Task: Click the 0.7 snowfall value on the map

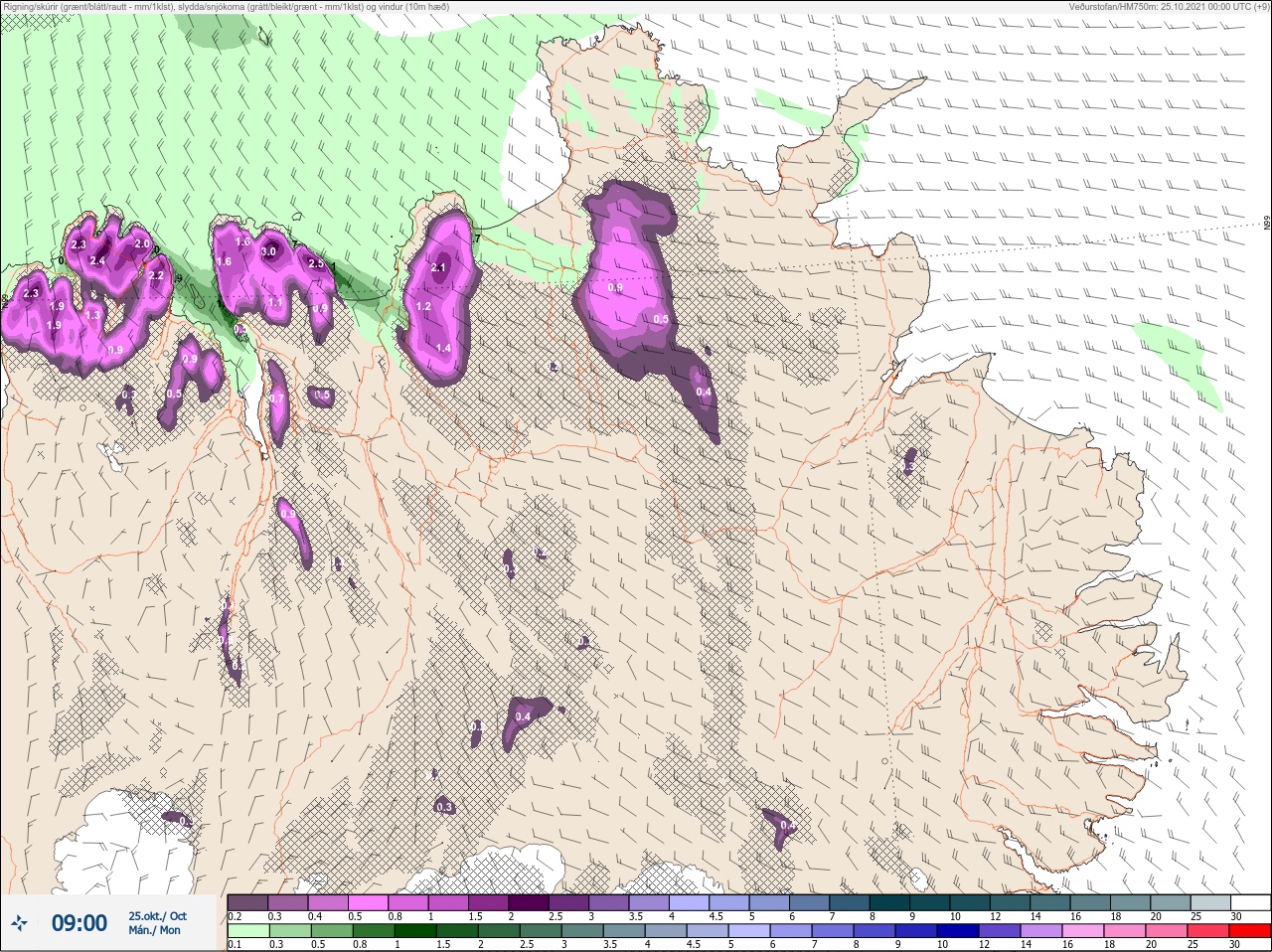Action: click(277, 397)
